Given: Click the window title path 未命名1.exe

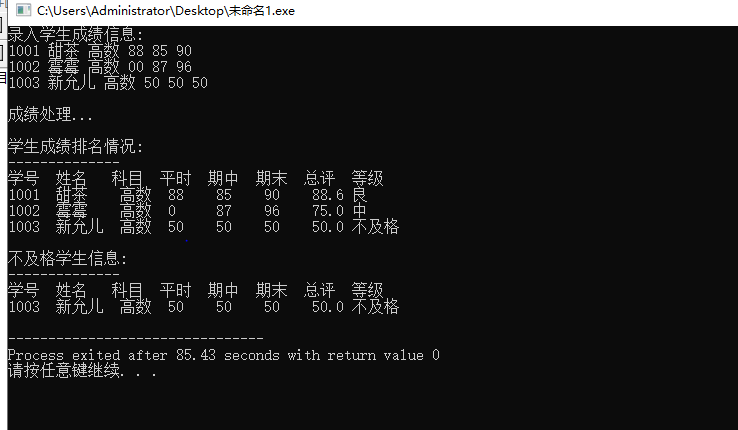Looking at the screenshot, I should tap(166, 10).
